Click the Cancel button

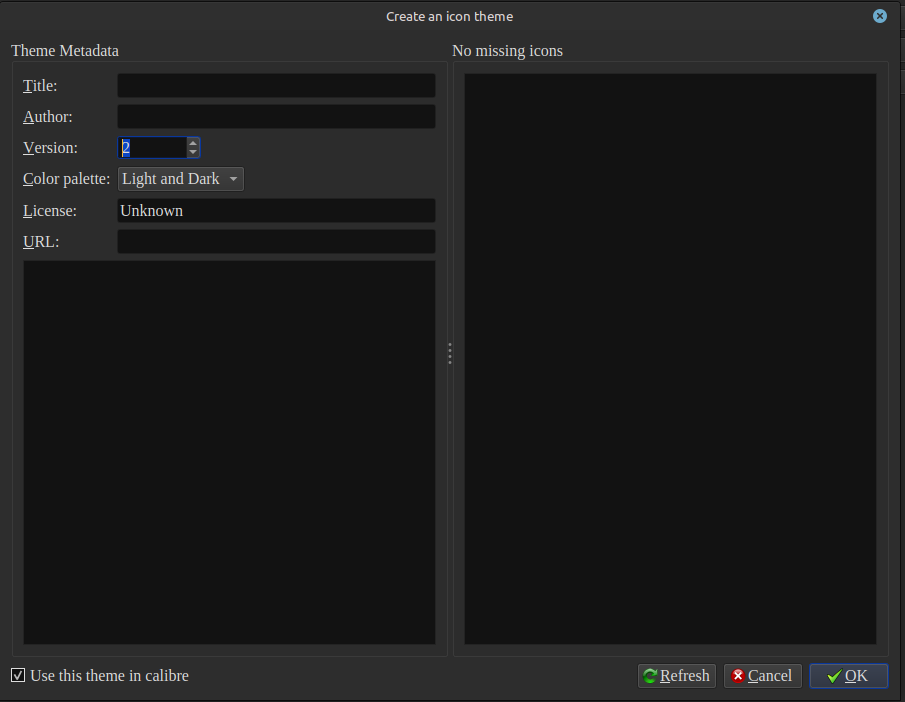click(762, 676)
